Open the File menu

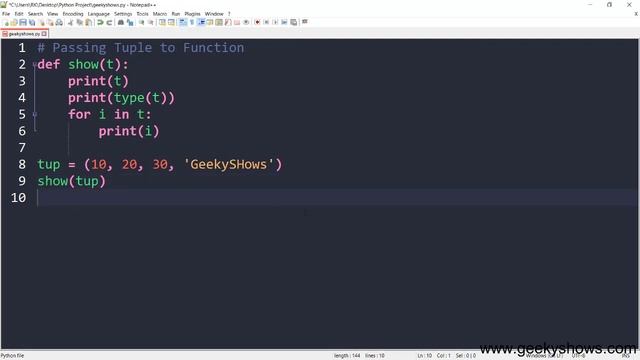(x=6, y=14)
